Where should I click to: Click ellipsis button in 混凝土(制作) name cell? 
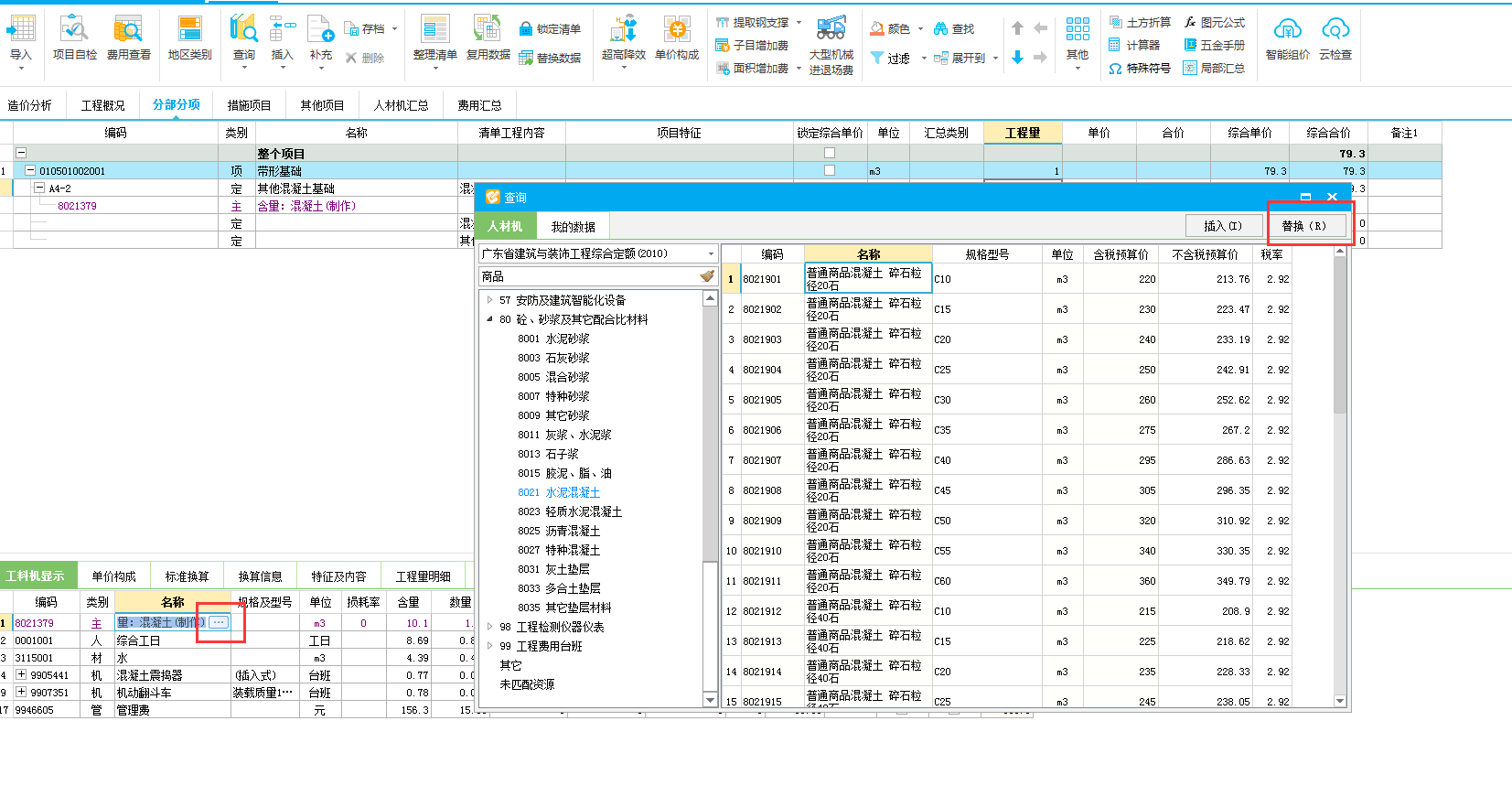(219, 622)
